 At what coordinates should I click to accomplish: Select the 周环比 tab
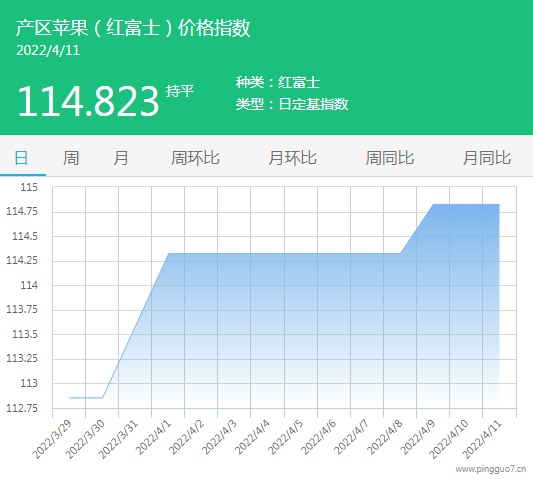click(195, 158)
